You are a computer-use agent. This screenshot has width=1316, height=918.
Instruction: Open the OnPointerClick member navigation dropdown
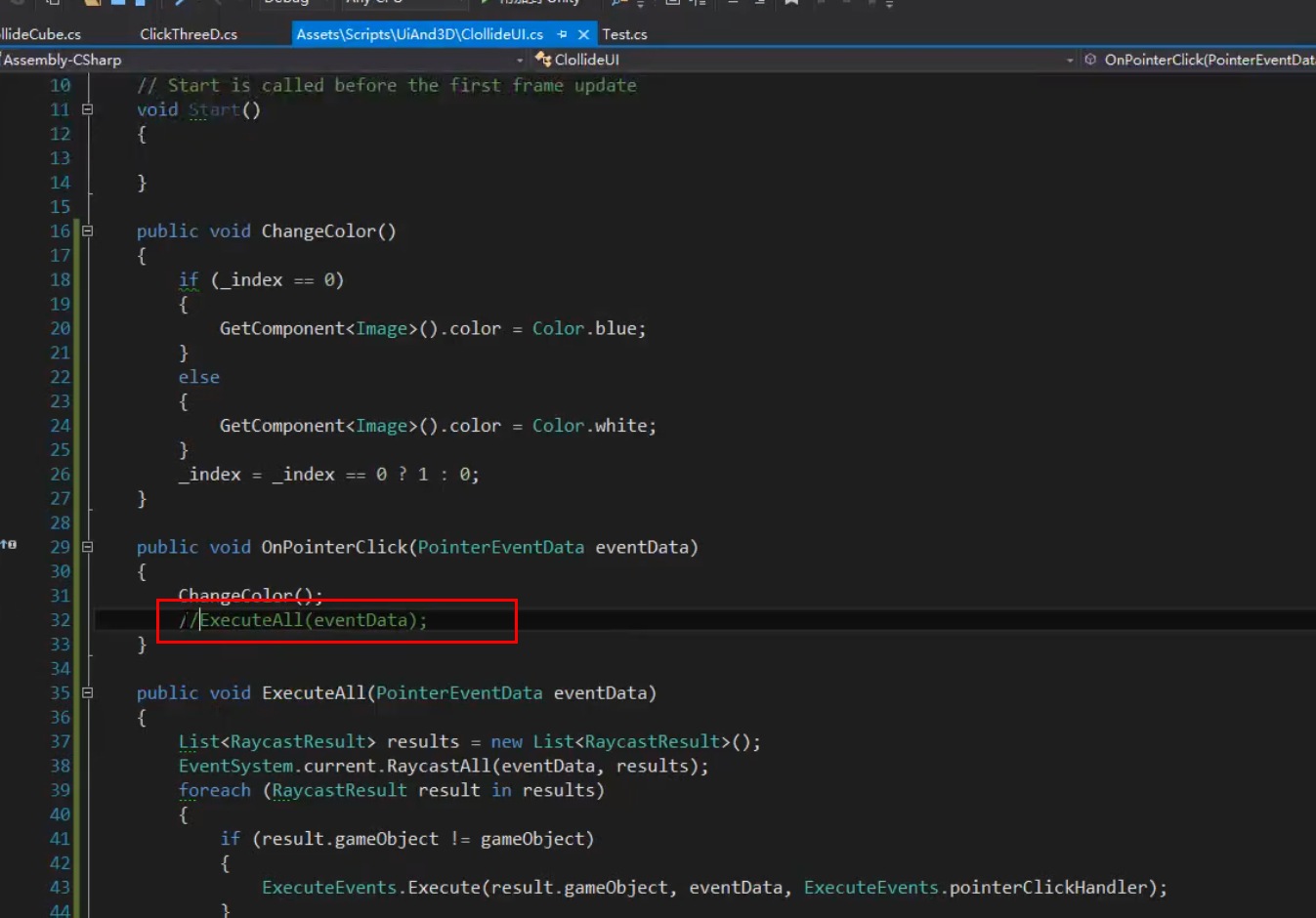[x=1199, y=60]
